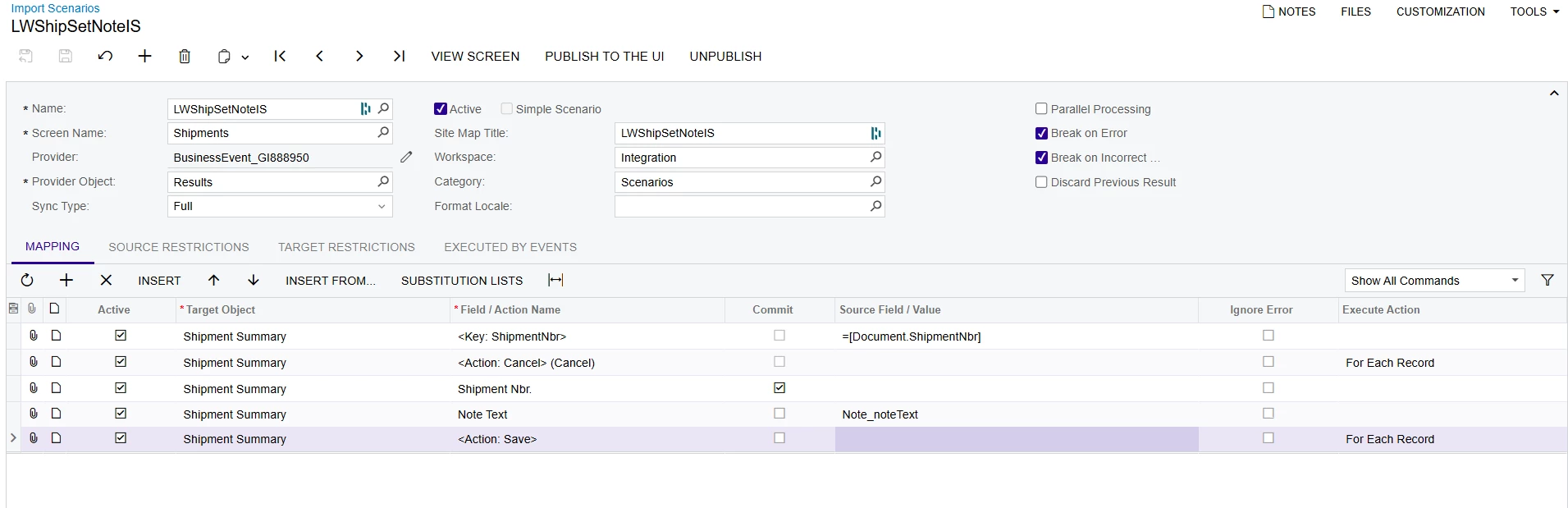Delete the selected mapping row
Viewport: 1568px width, 508px height.
[x=106, y=281]
